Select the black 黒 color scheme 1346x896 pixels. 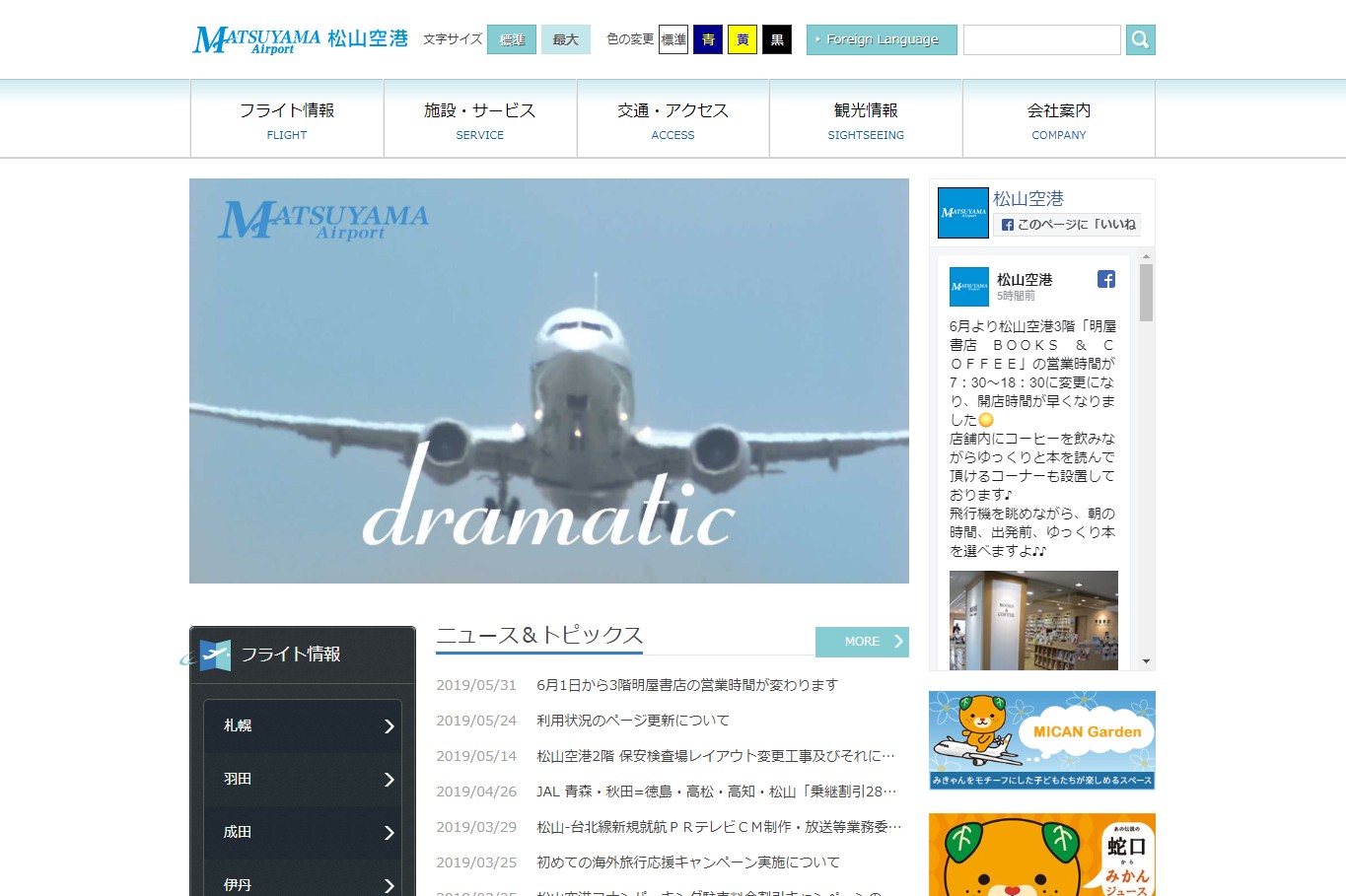tap(777, 39)
